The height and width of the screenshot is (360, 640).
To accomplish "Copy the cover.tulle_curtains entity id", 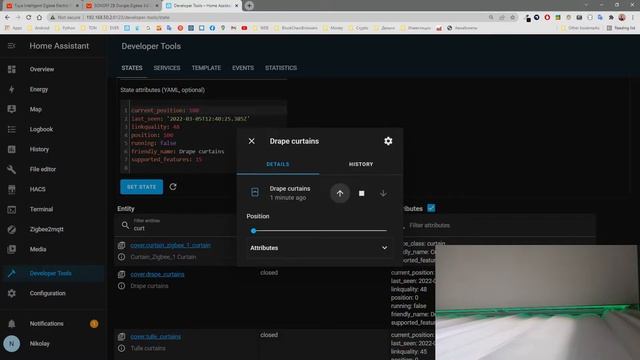I will tap(121, 337).
